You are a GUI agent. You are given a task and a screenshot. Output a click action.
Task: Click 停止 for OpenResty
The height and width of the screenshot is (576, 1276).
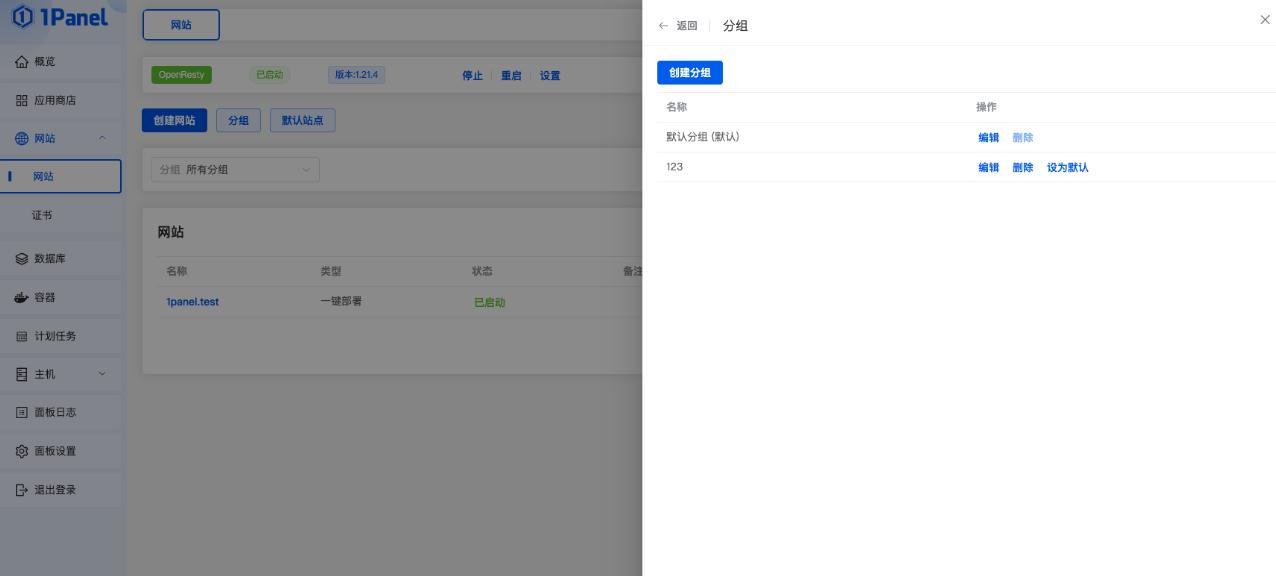coord(472,76)
